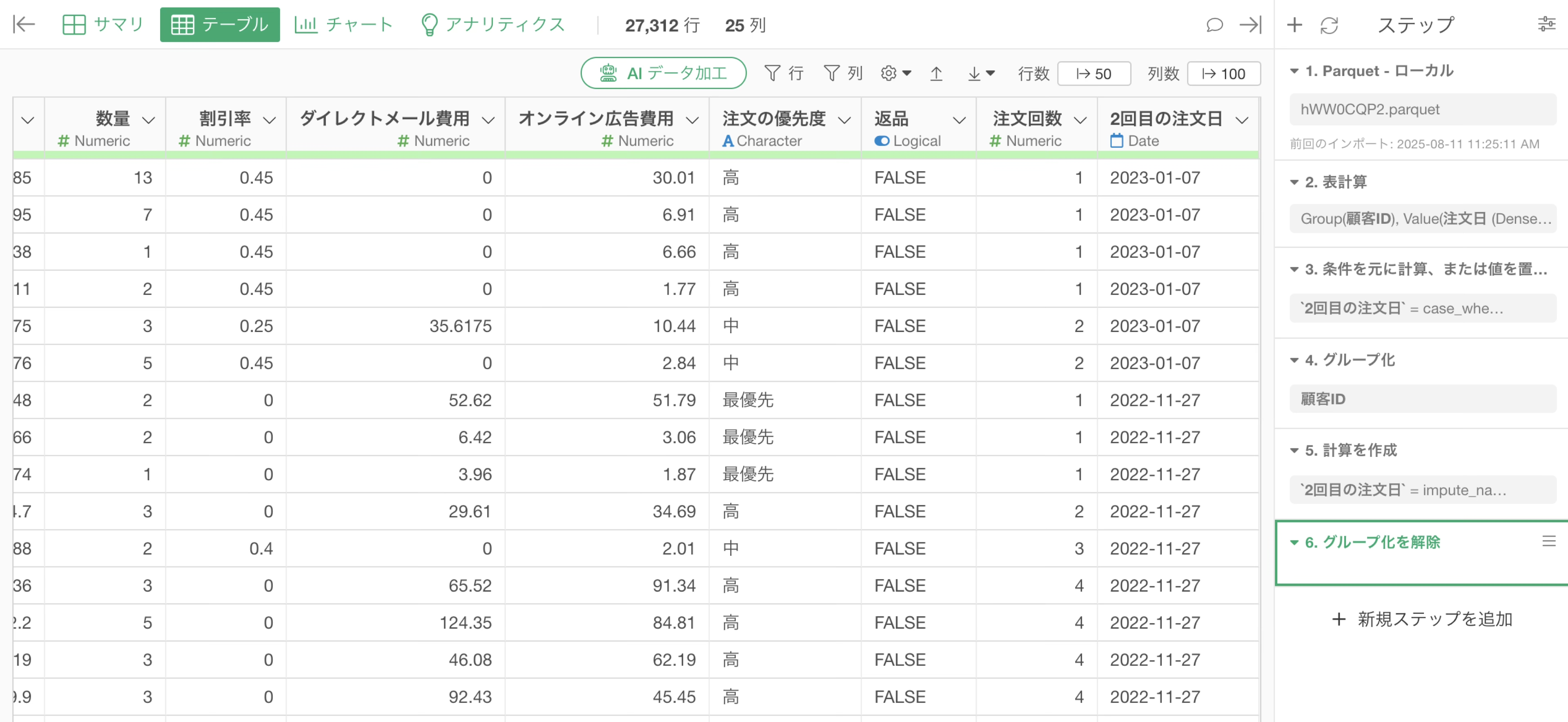Open the leftmost partially hidden column menu
This screenshot has height=722, width=1568.
[x=27, y=120]
